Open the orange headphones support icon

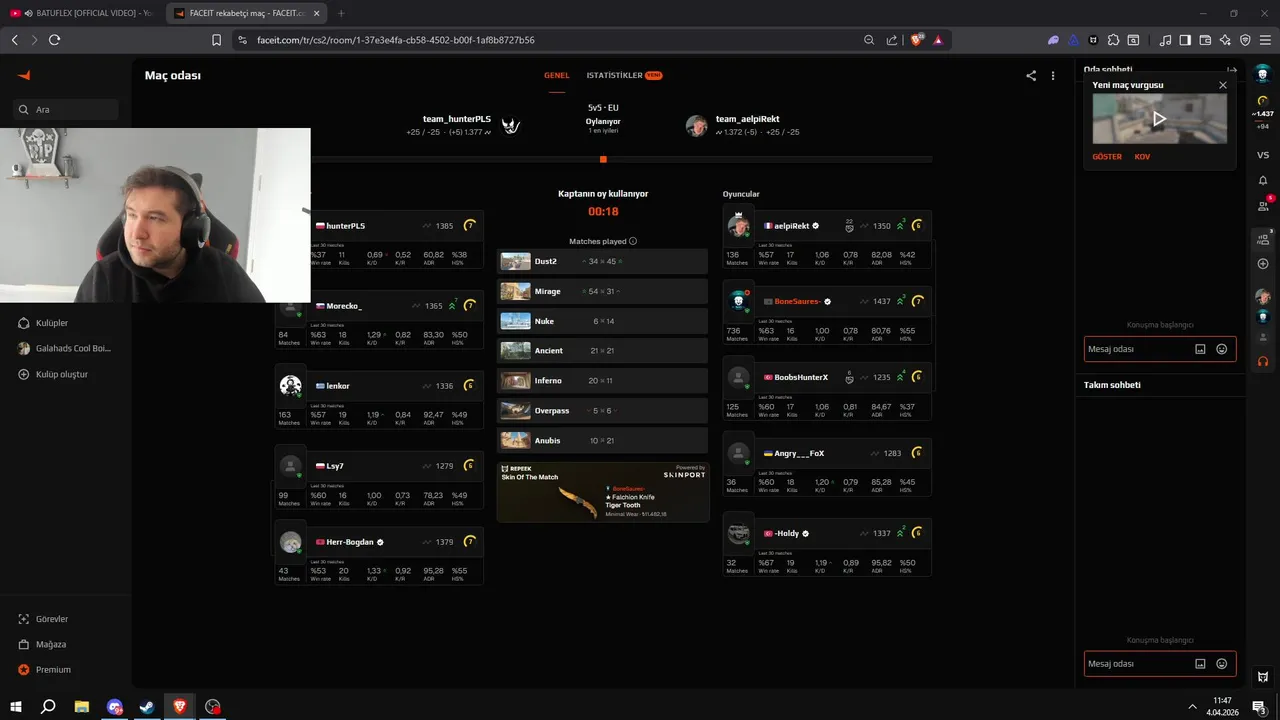[1263, 361]
